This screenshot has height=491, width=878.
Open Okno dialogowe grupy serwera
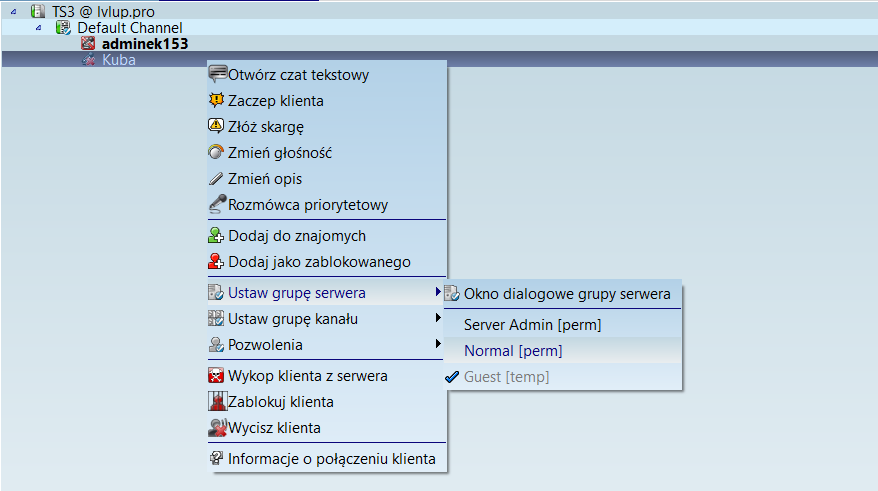(x=566, y=294)
